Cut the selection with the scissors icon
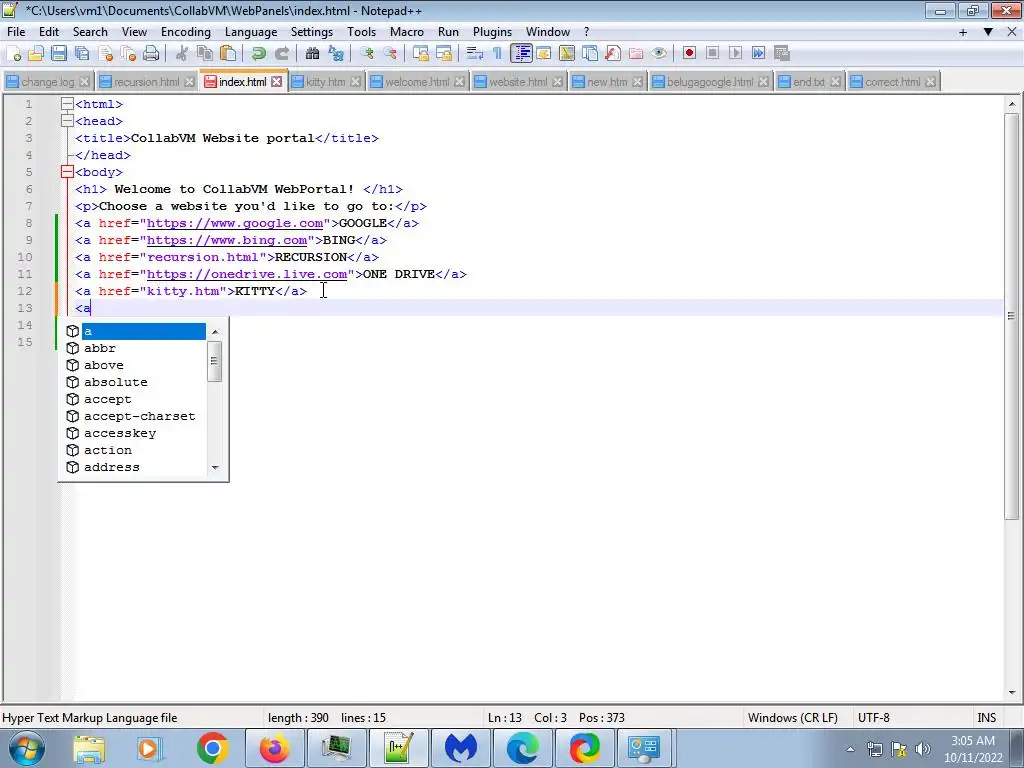 pyautogui.click(x=182, y=54)
